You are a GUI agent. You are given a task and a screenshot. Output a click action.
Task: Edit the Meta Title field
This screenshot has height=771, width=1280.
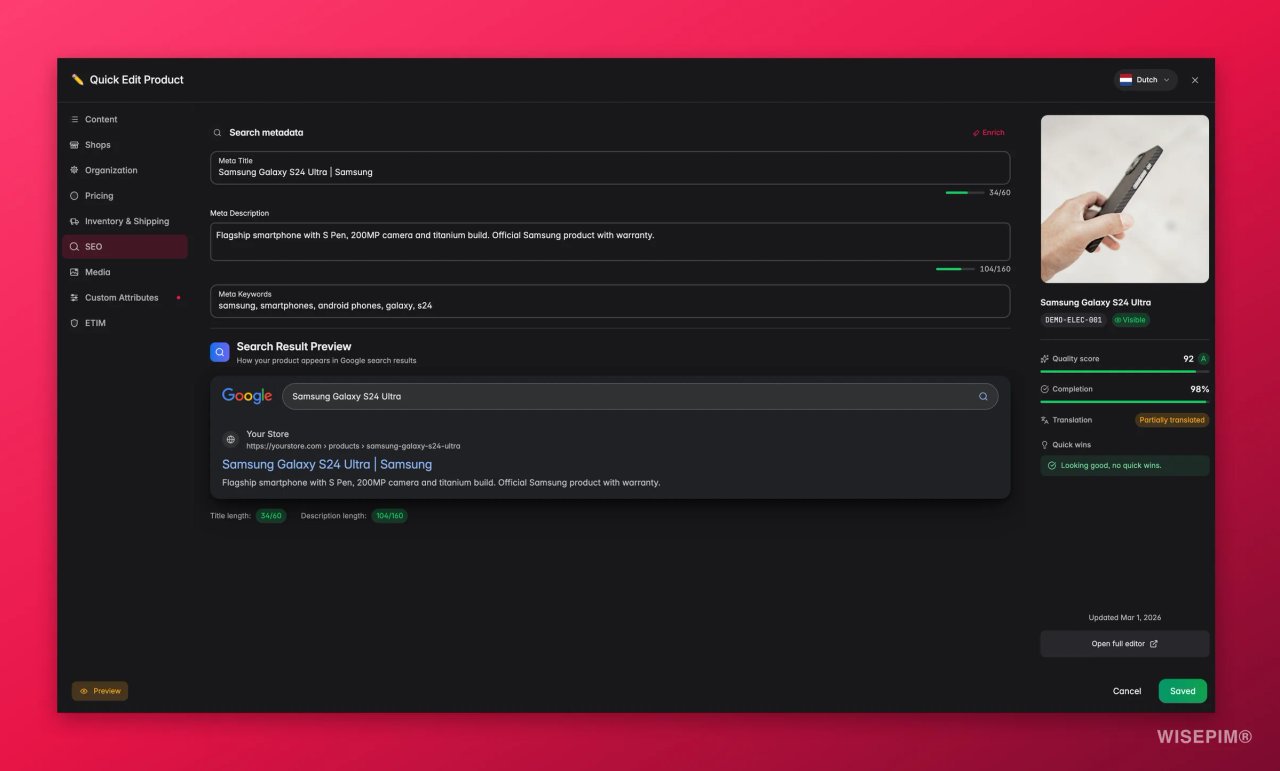click(x=610, y=168)
